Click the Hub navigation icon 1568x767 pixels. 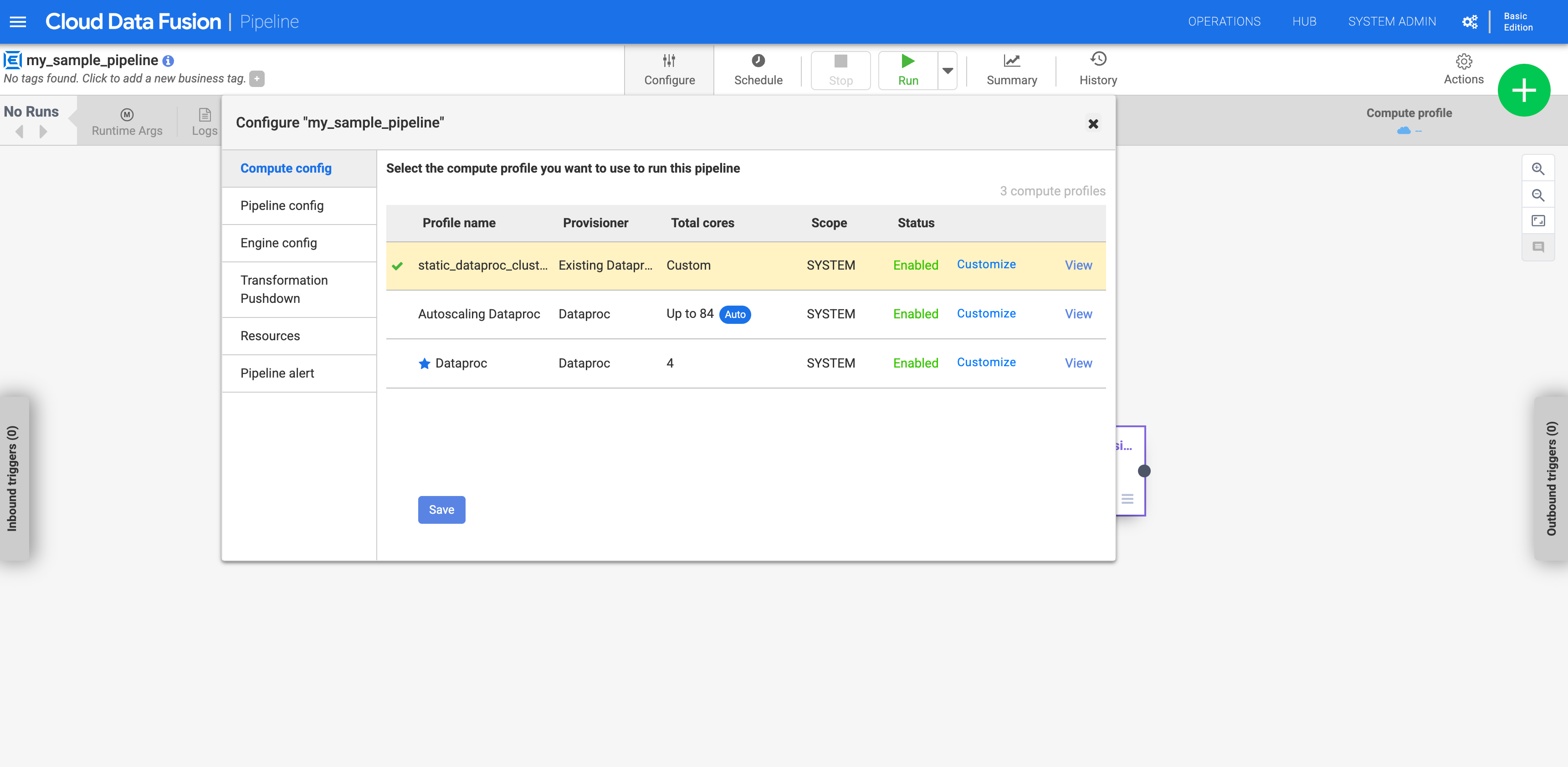pos(1304,21)
